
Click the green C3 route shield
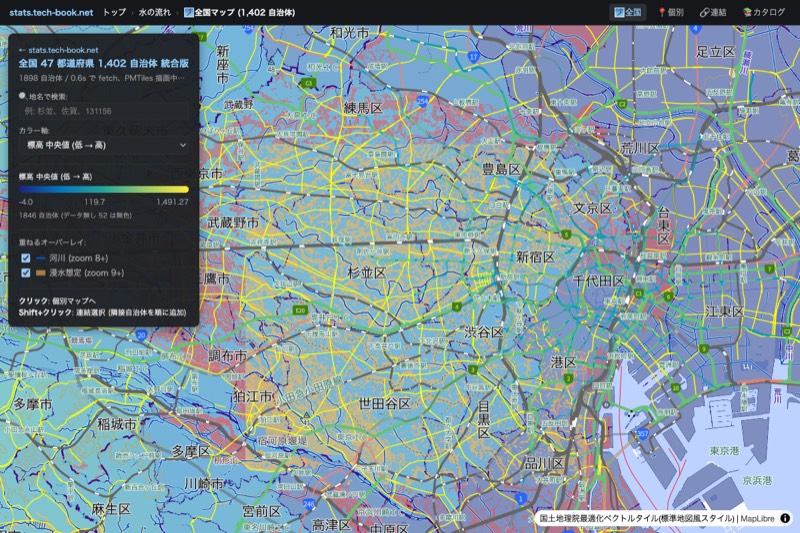pos(308,83)
